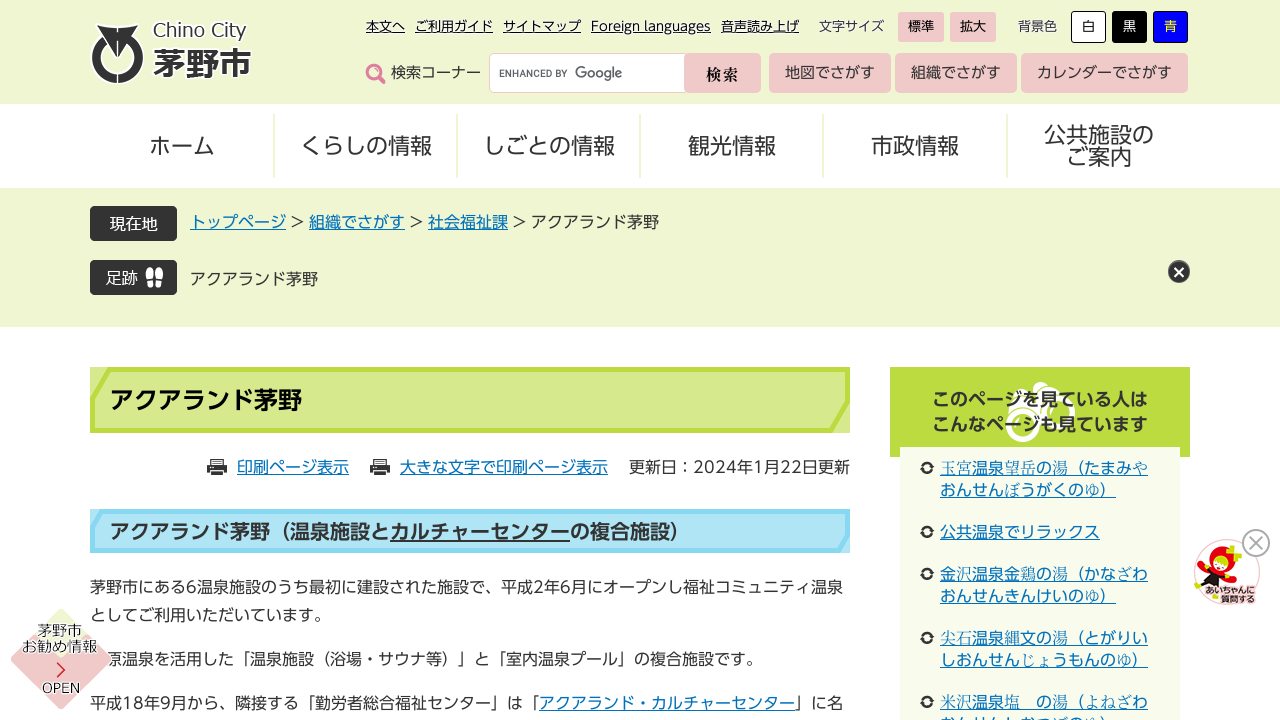Set text size to 標準
Viewport: 1280px width, 720px height.
[920, 27]
